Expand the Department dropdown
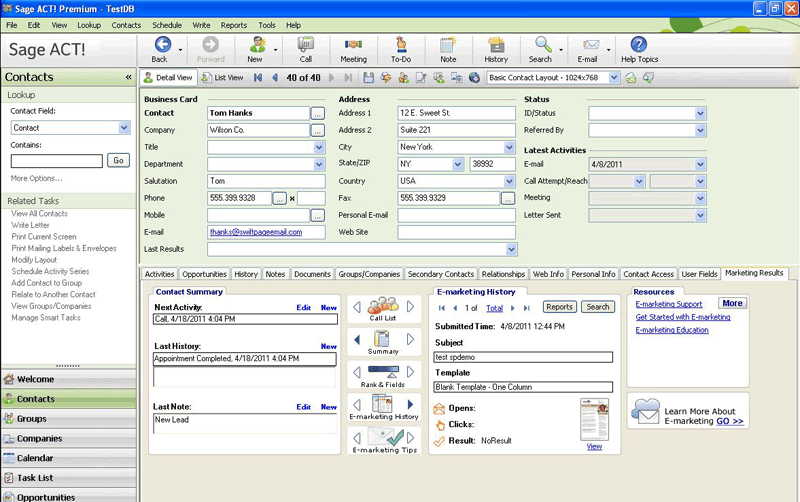Image resolution: width=800 pixels, height=502 pixels. point(319,164)
